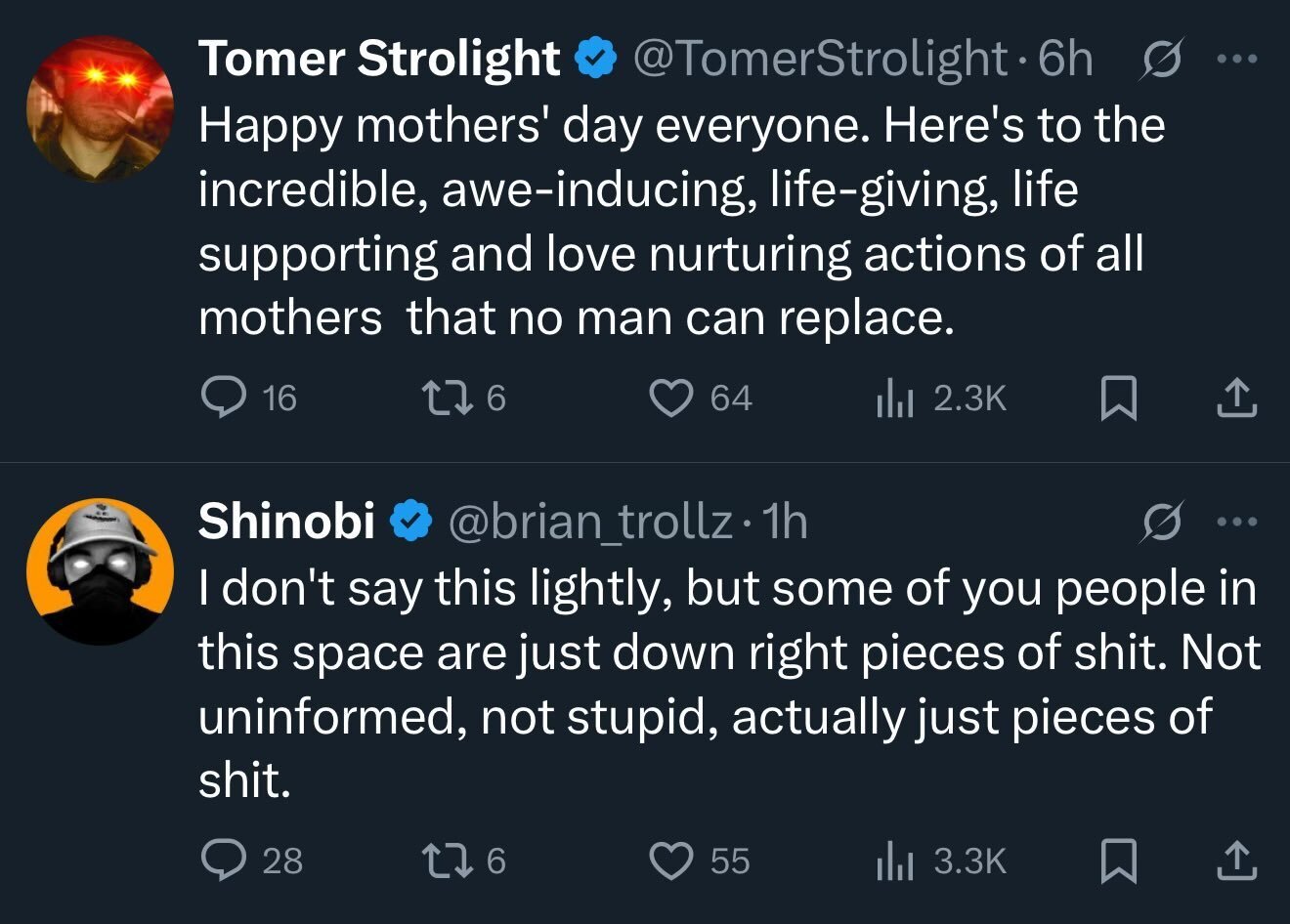
Task: Open Shinobi's avatar with orange background
Action: pyautogui.click(x=100, y=571)
